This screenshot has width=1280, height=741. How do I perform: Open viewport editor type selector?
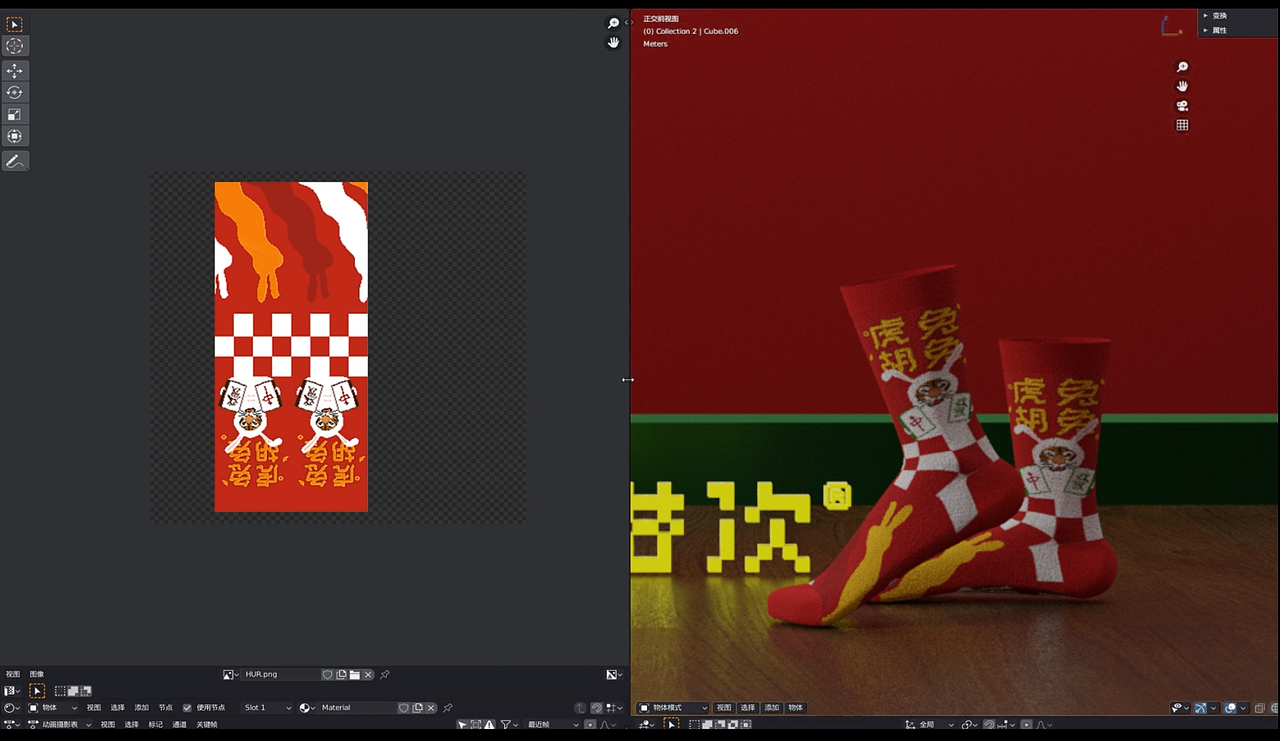click(645, 724)
